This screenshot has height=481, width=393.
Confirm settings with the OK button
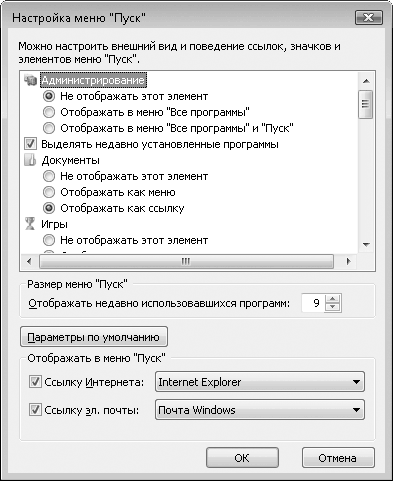click(242, 458)
